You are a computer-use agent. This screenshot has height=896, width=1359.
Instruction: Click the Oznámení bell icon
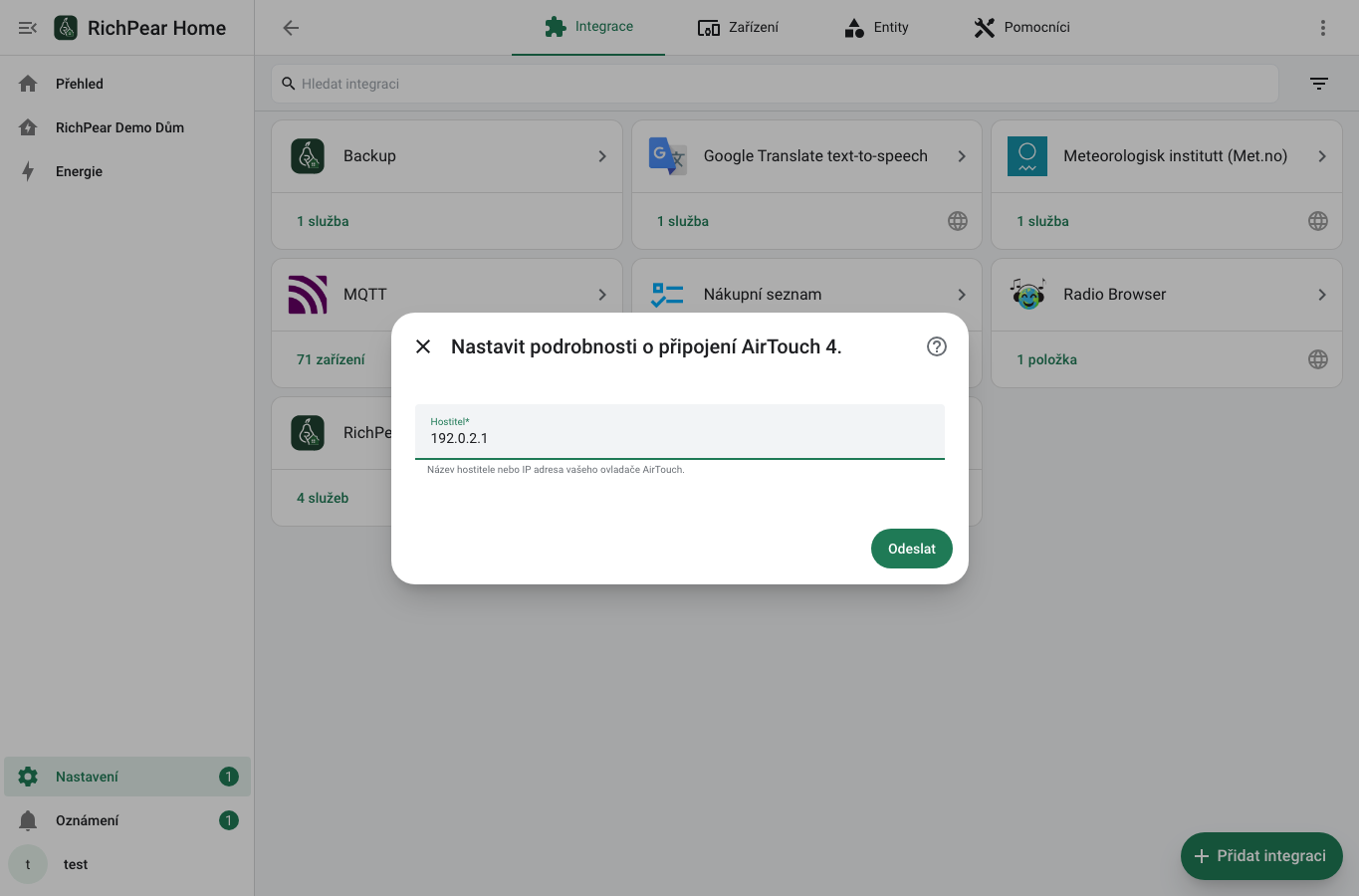[28, 820]
